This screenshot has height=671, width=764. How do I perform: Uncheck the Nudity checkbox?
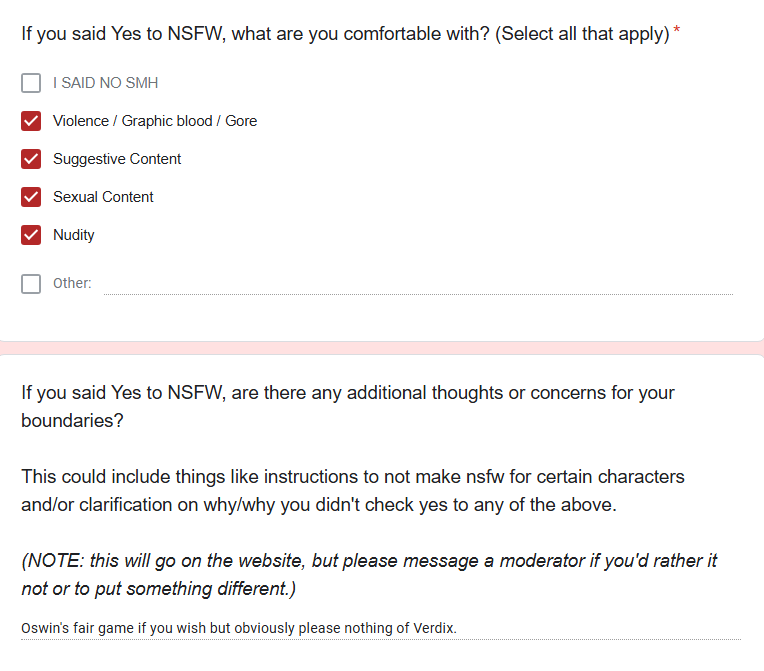coord(31,235)
